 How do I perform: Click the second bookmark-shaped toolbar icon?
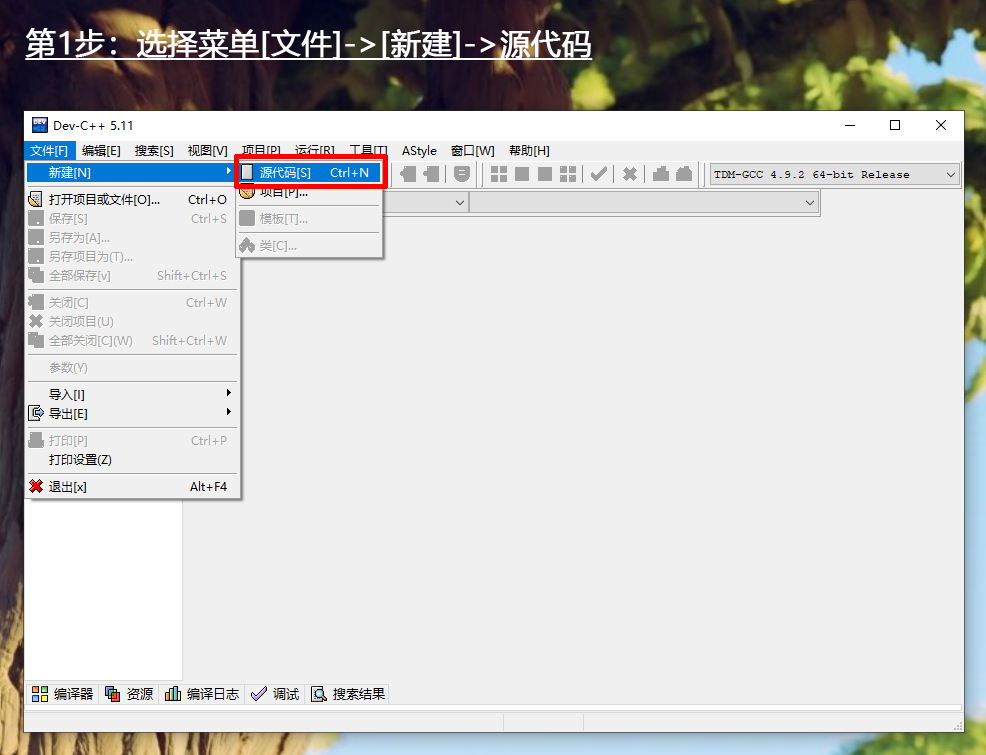point(431,174)
